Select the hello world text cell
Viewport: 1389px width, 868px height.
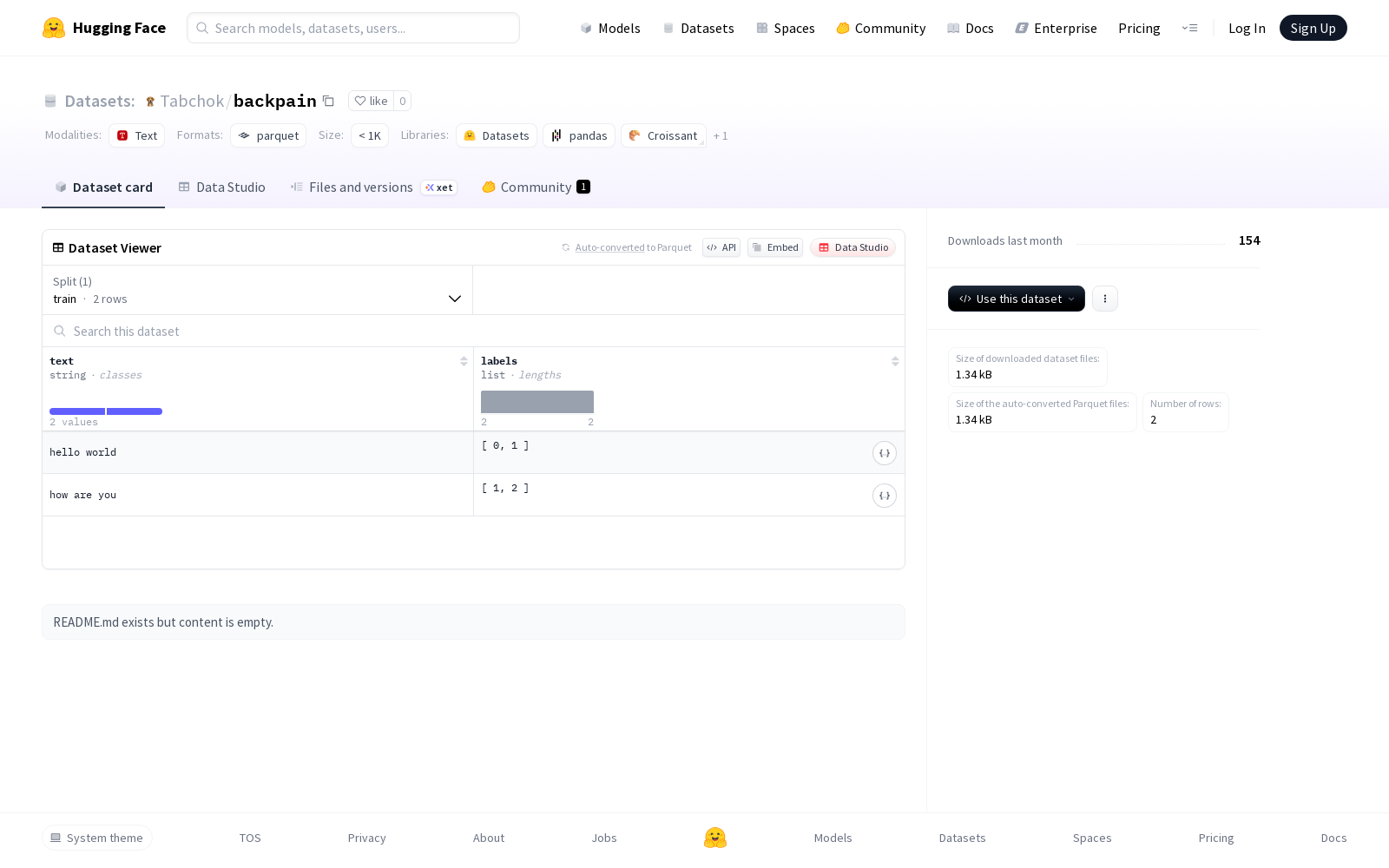tap(258, 452)
